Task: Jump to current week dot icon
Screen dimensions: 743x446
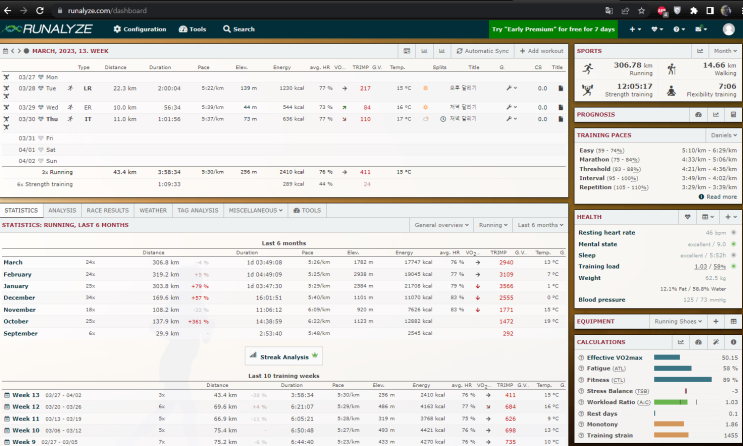Action: pos(26,51)
